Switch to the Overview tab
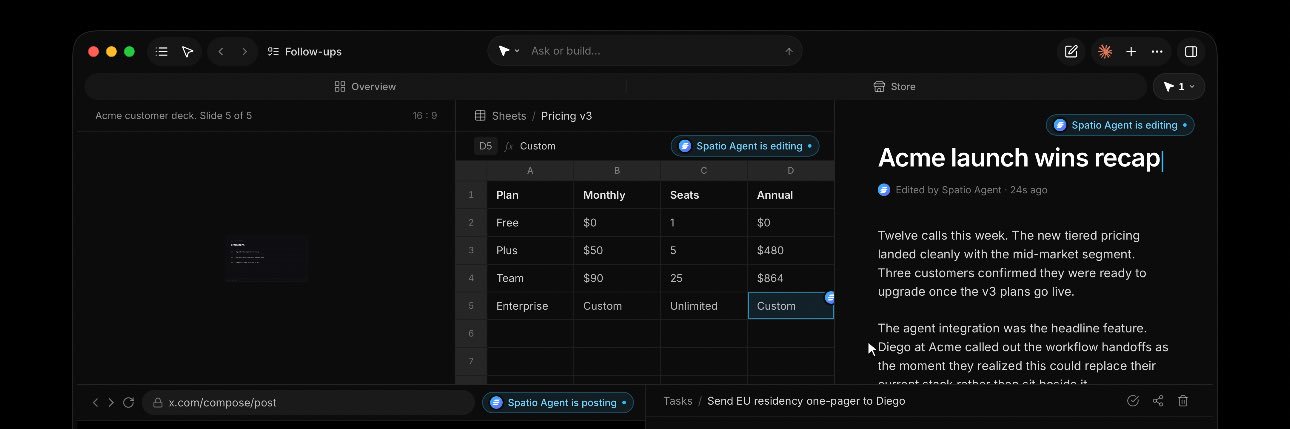Viewport: 1290px width, 429px height. coord(366,87)
